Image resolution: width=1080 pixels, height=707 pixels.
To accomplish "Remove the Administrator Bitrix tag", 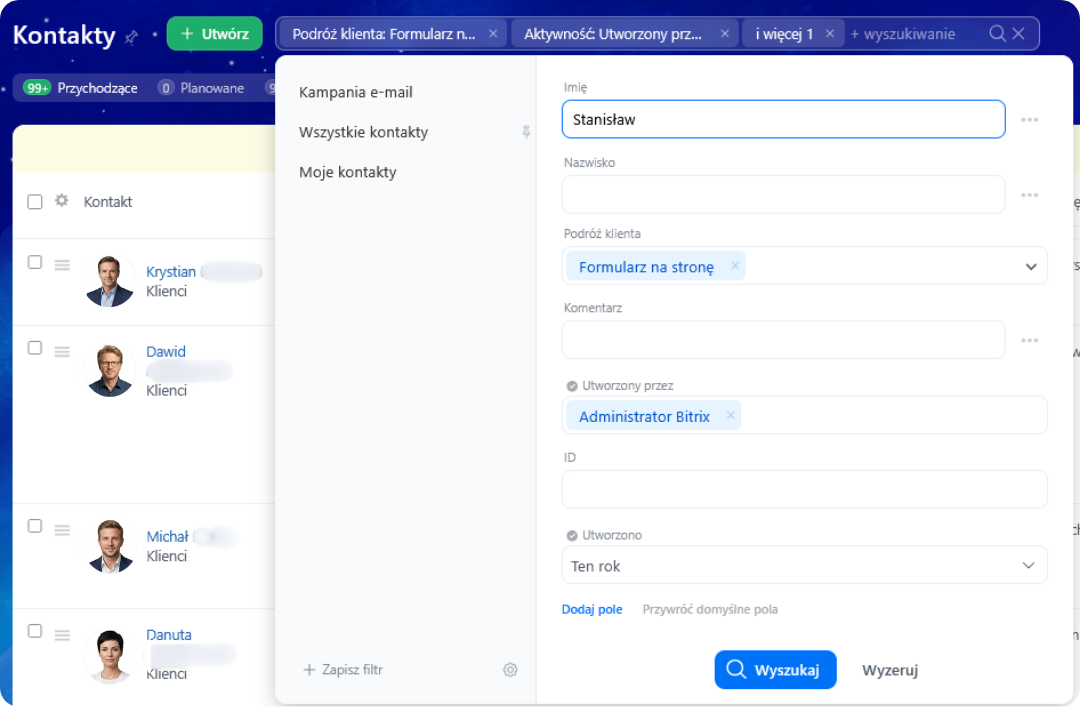I will (x=731, y=416).
